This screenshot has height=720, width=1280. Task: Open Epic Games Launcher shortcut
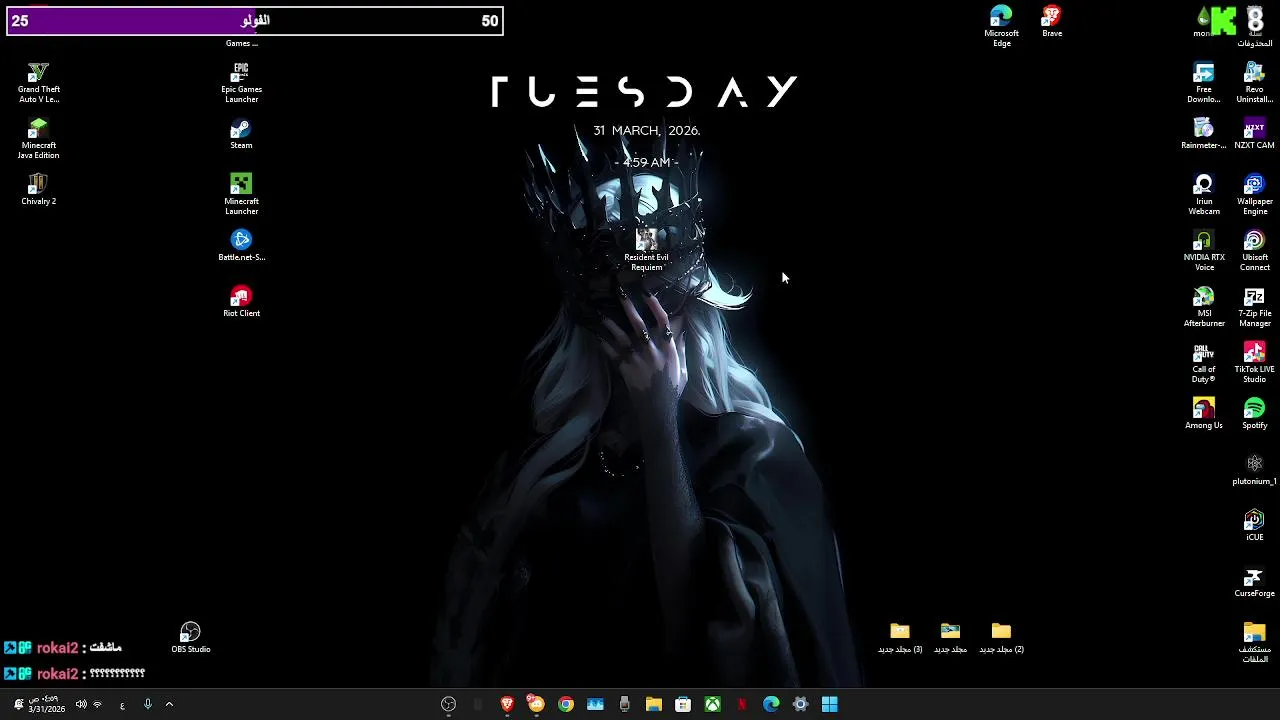pyautogui.click(x=241, y=82)
